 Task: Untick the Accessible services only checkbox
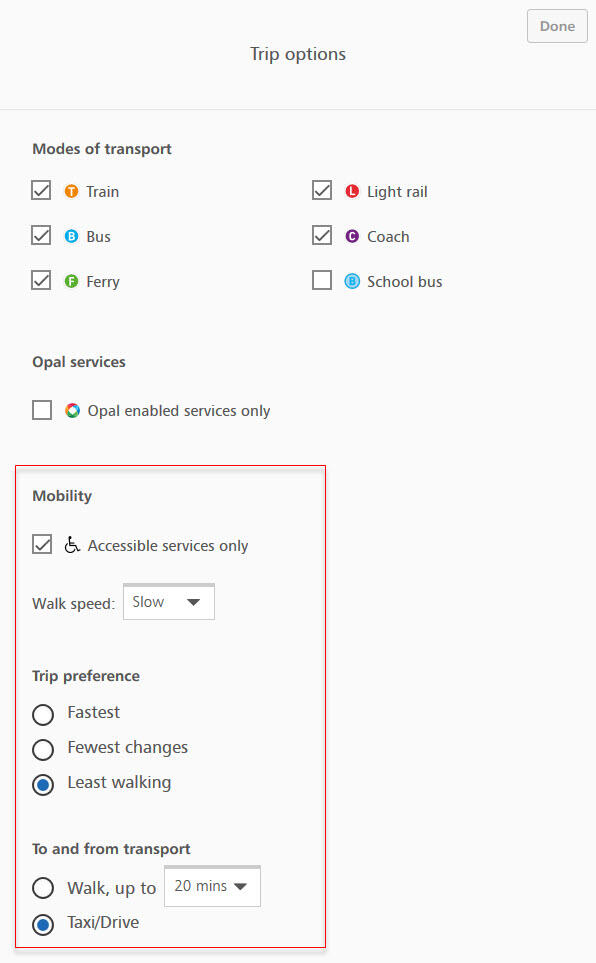pyautogui.click(x=42, y=544)
